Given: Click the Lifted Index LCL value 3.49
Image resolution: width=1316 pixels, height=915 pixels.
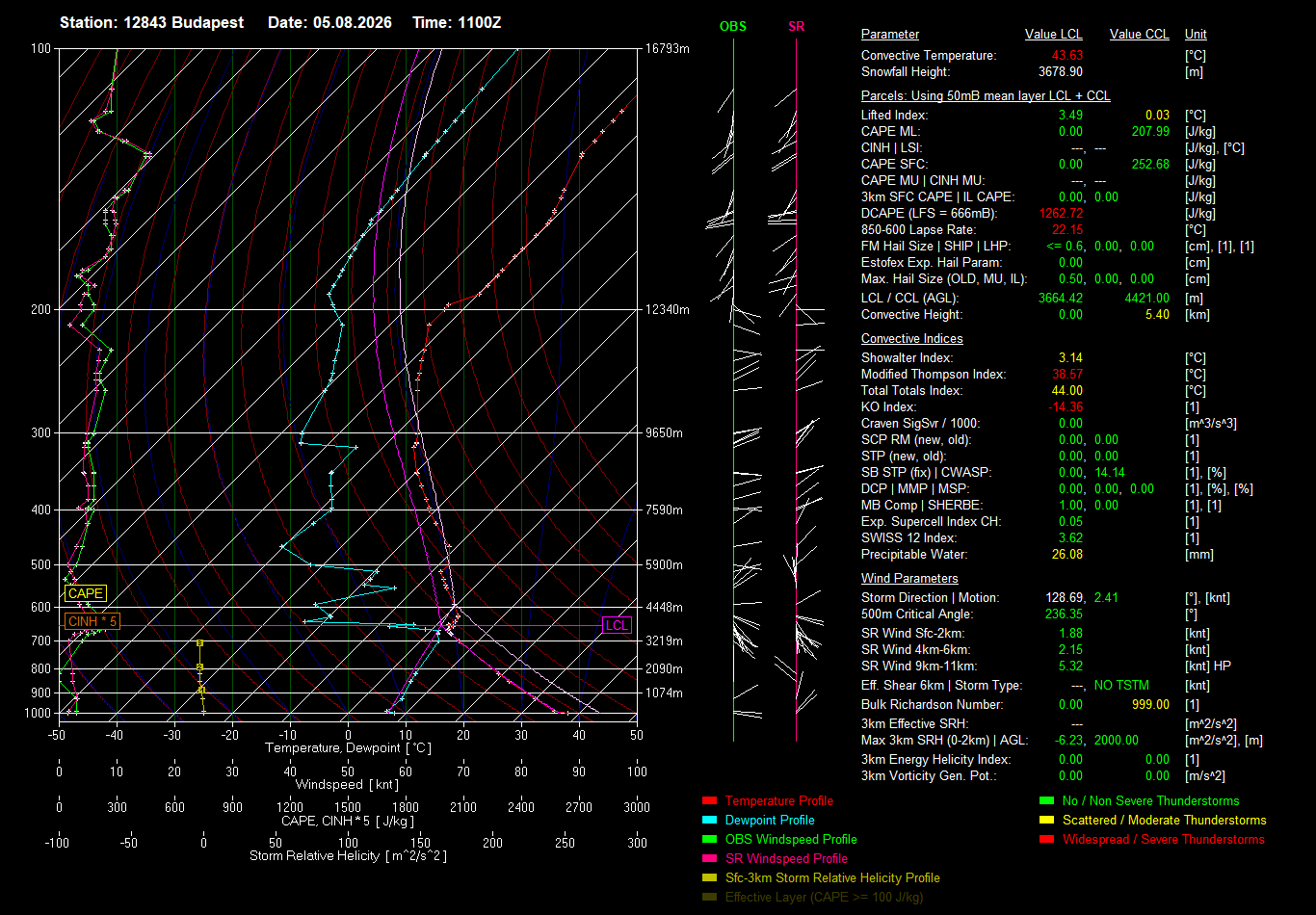Looking at the screenshot, I should point(1070,115).
